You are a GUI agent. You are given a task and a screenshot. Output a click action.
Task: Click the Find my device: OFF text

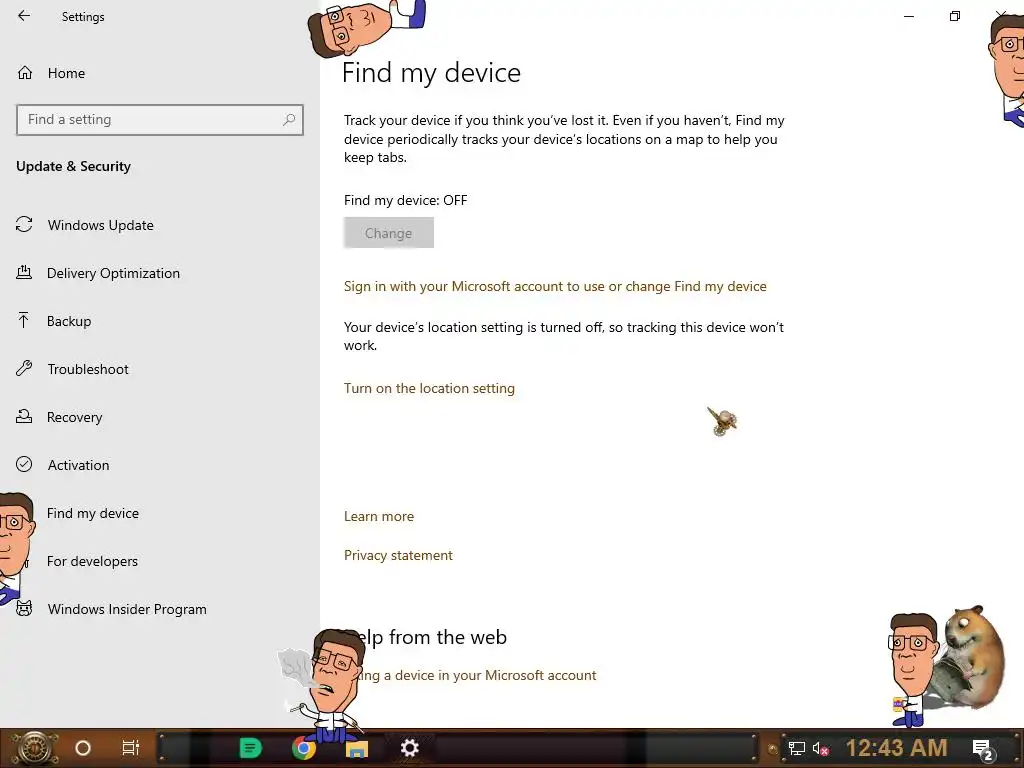[x=406, y=200]
